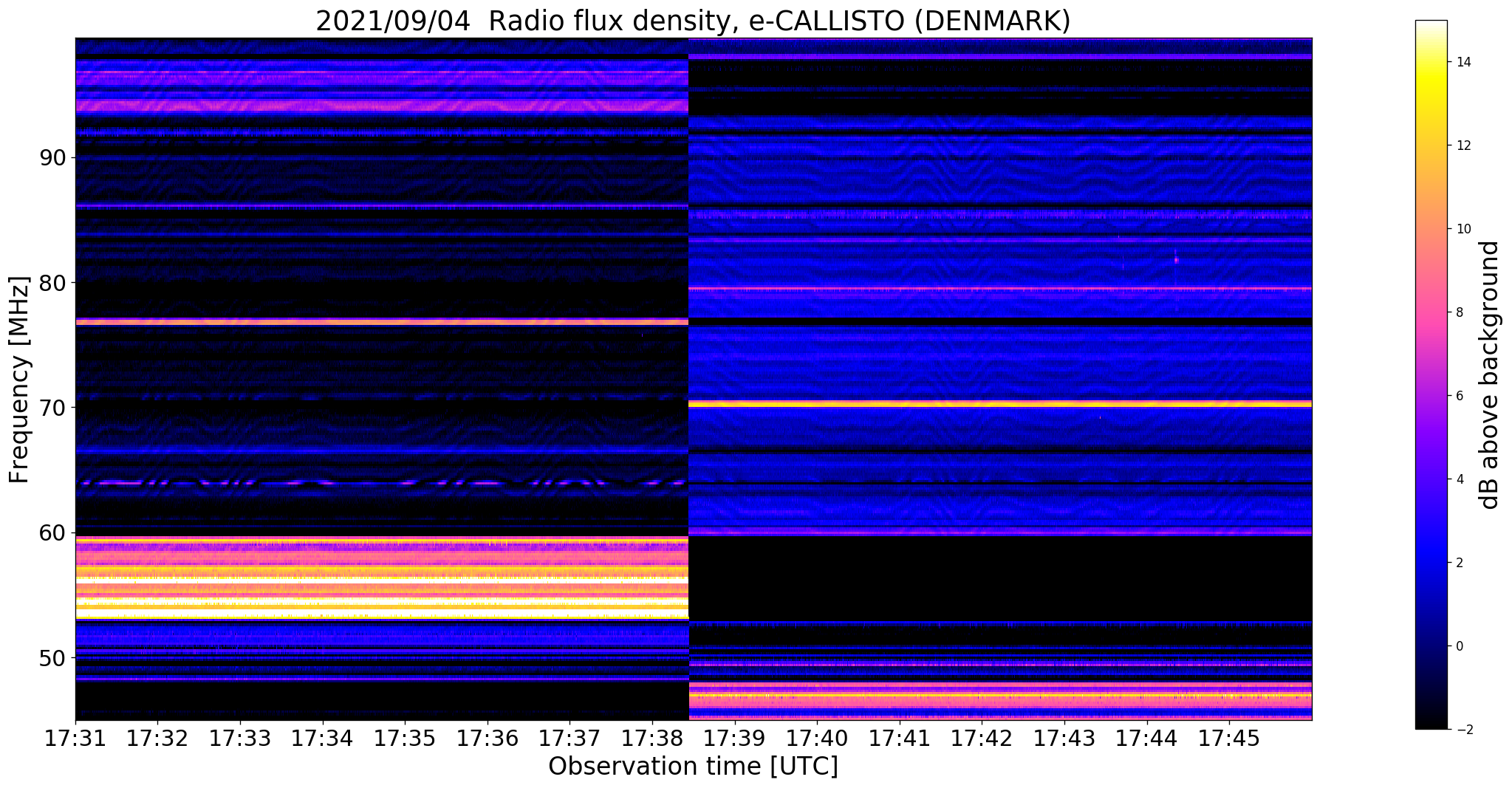
Task: Click the pink 77 MHz line in left half
Action: (382, 322)
